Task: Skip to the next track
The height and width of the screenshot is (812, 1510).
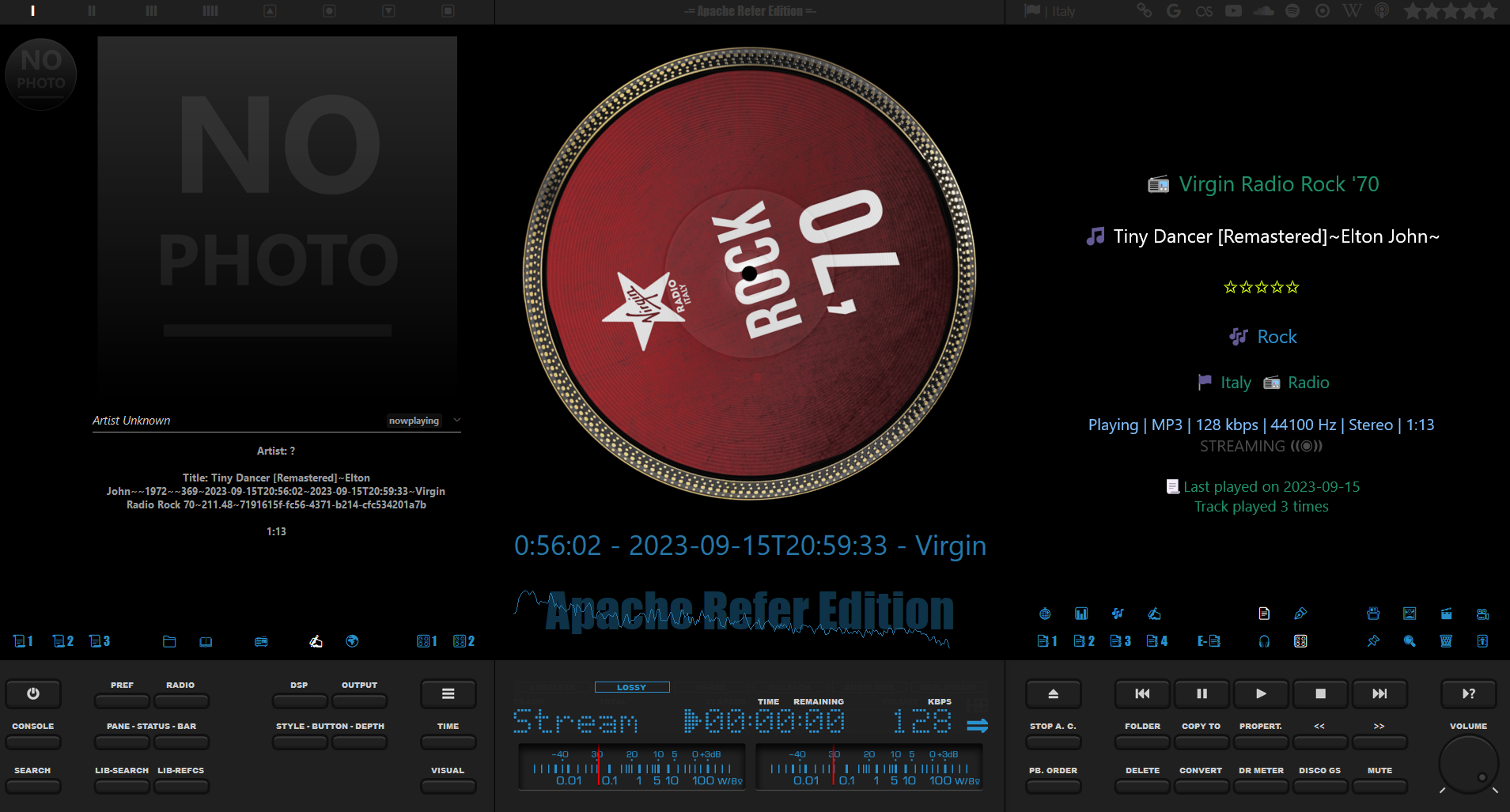Action: (1379, 693)
